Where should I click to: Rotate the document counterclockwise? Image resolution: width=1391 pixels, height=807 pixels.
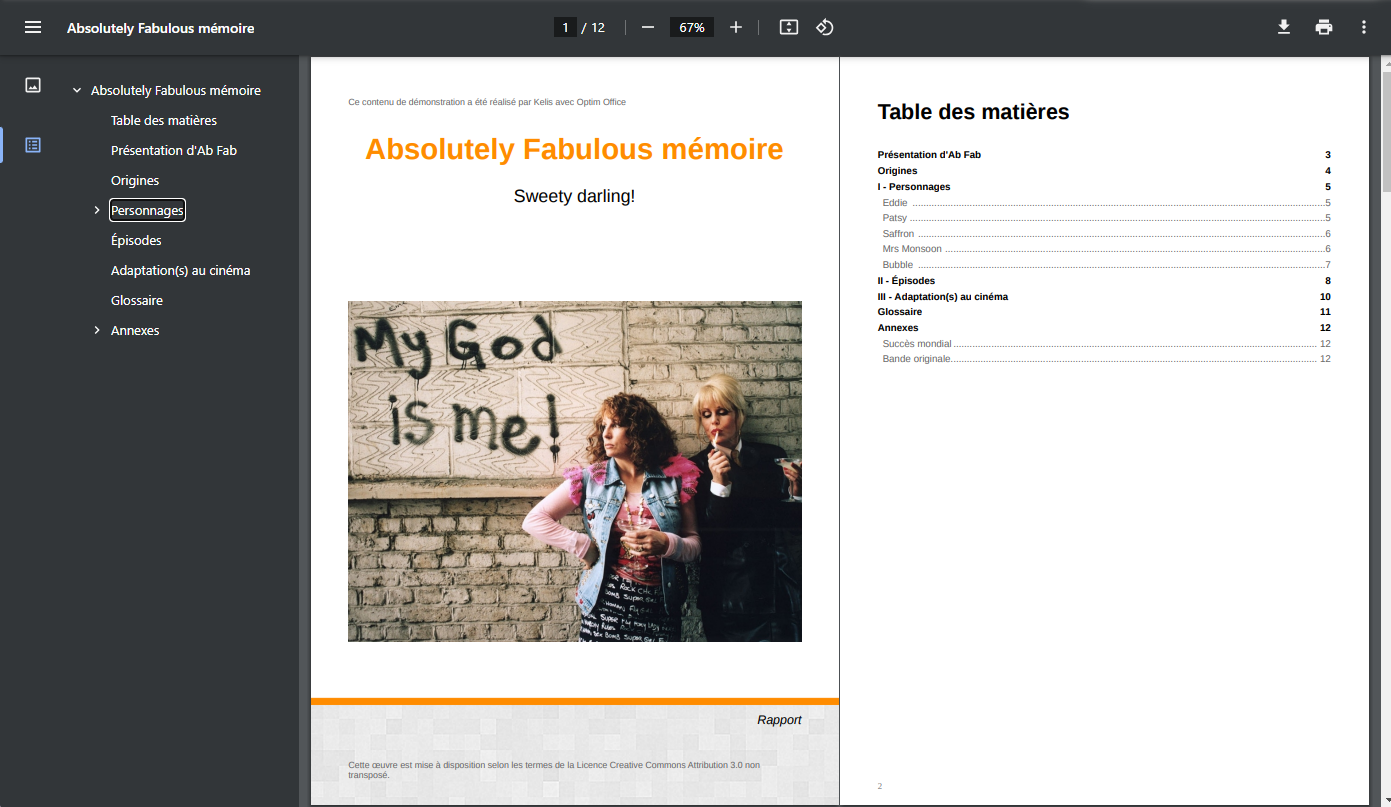[824, 28]
